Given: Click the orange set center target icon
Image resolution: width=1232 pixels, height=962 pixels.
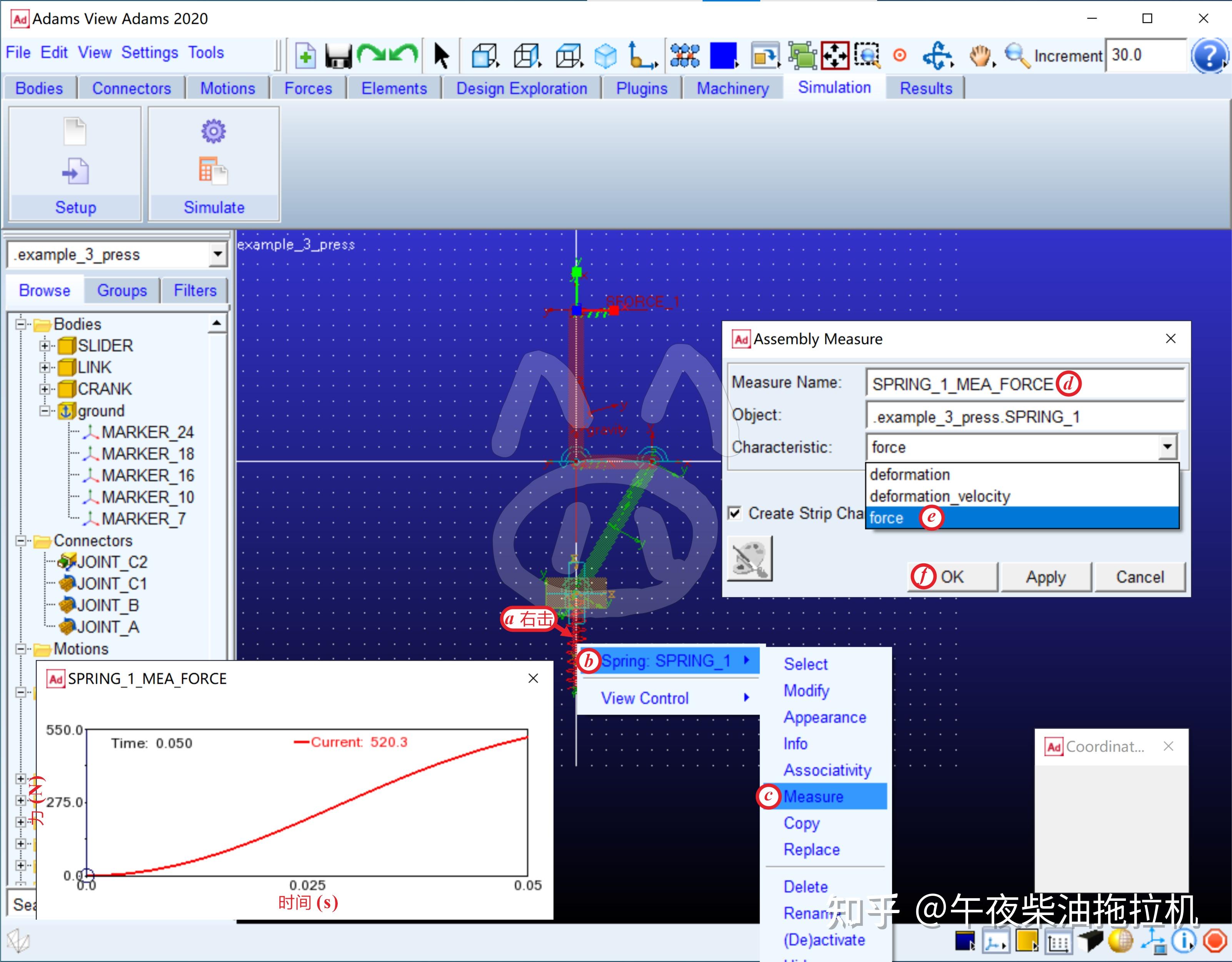Looking at the screenshot, I should (900, 55).
